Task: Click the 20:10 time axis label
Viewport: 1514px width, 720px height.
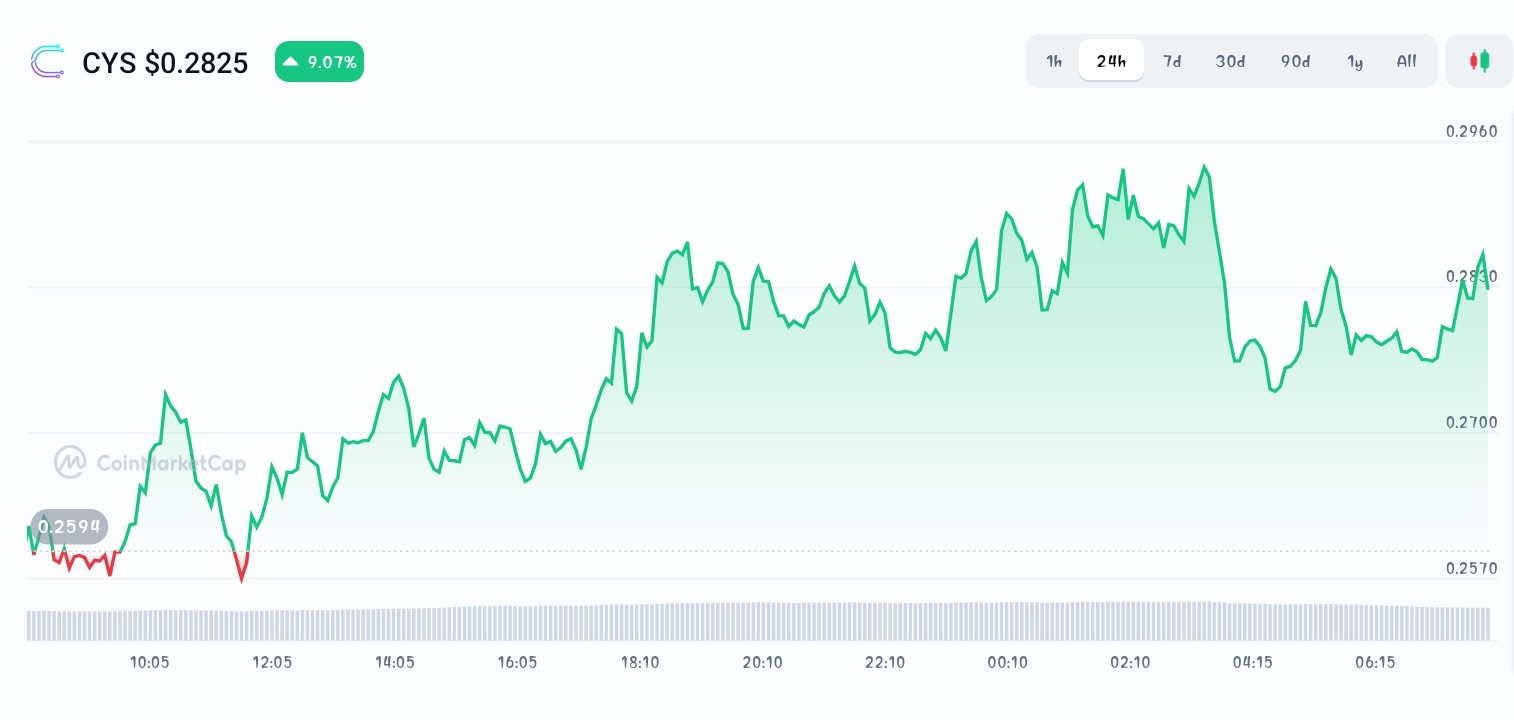Action: (x=762, y=662)
